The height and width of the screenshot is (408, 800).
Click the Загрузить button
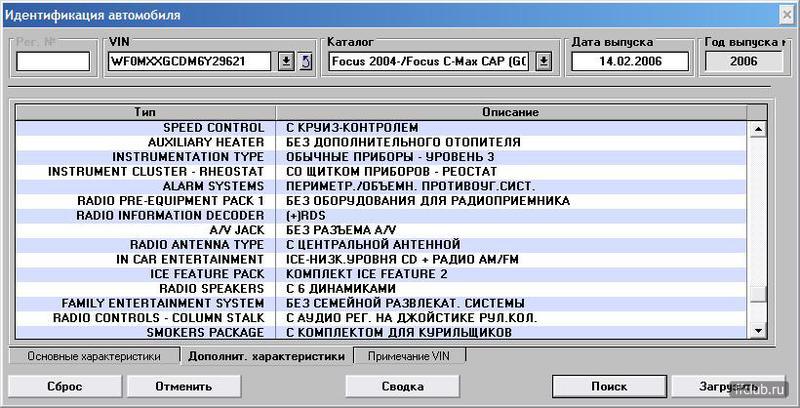[728, 387]
